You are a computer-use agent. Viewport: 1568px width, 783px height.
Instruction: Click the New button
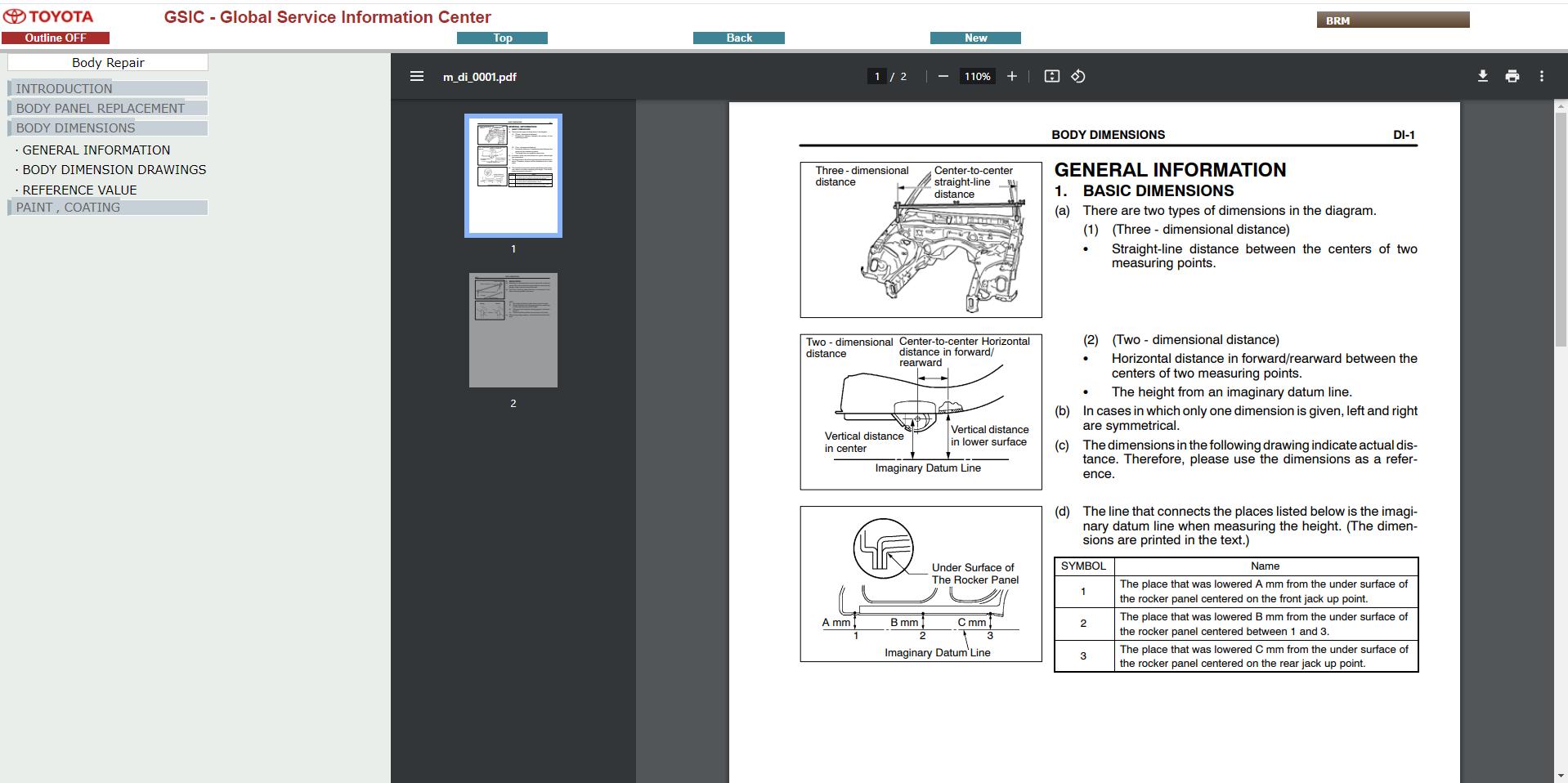point(975,38)
